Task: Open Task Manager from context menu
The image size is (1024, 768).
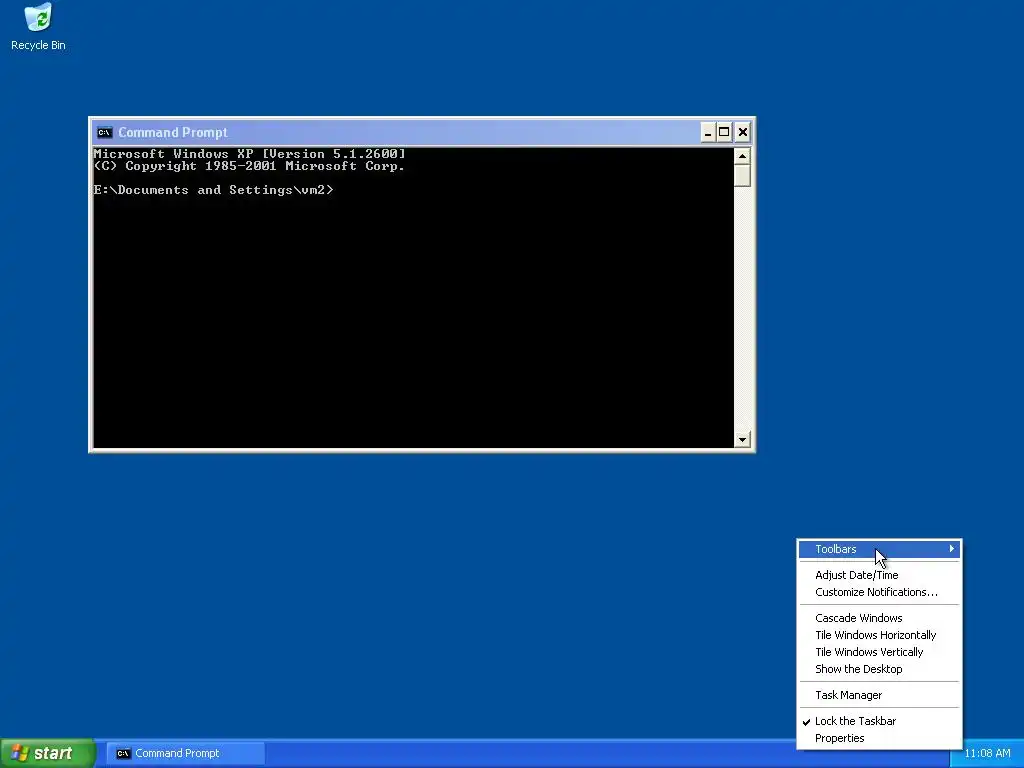Action: (879, 695)
